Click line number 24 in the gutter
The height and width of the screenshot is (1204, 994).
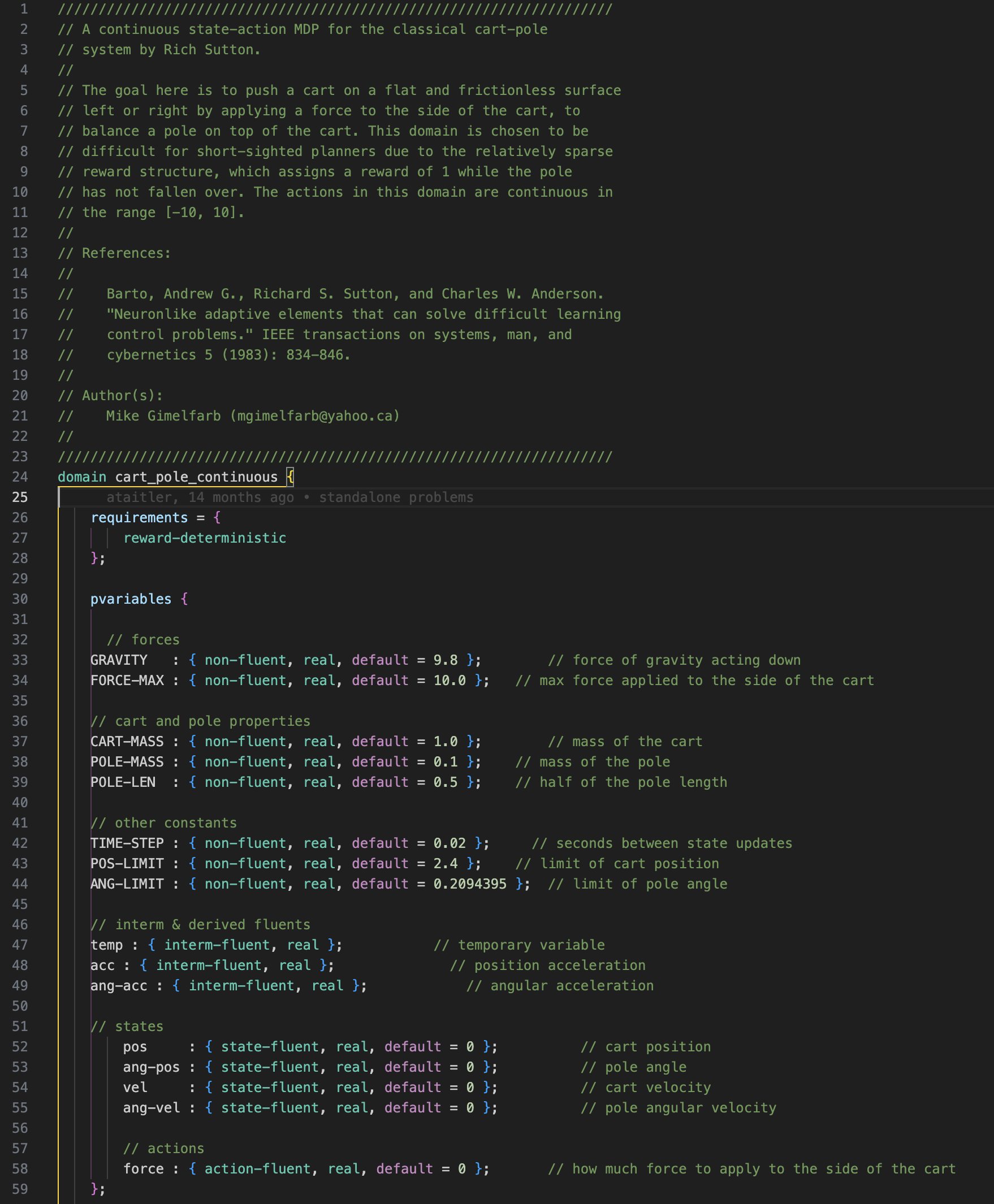pyautogui.click(x=20, y=477)
